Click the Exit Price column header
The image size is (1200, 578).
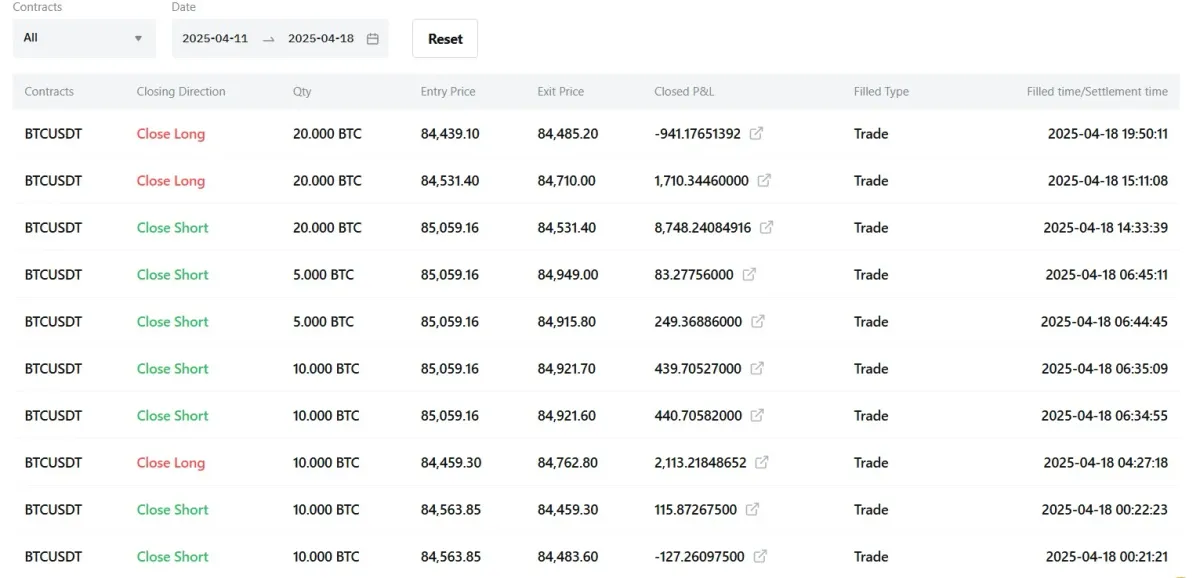tap(560, 92)
